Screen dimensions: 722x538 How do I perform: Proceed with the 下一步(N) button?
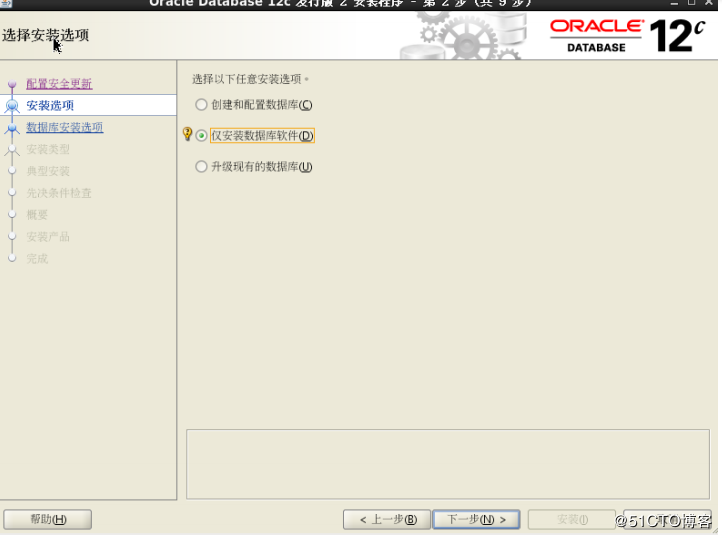(x=477, y=520)
